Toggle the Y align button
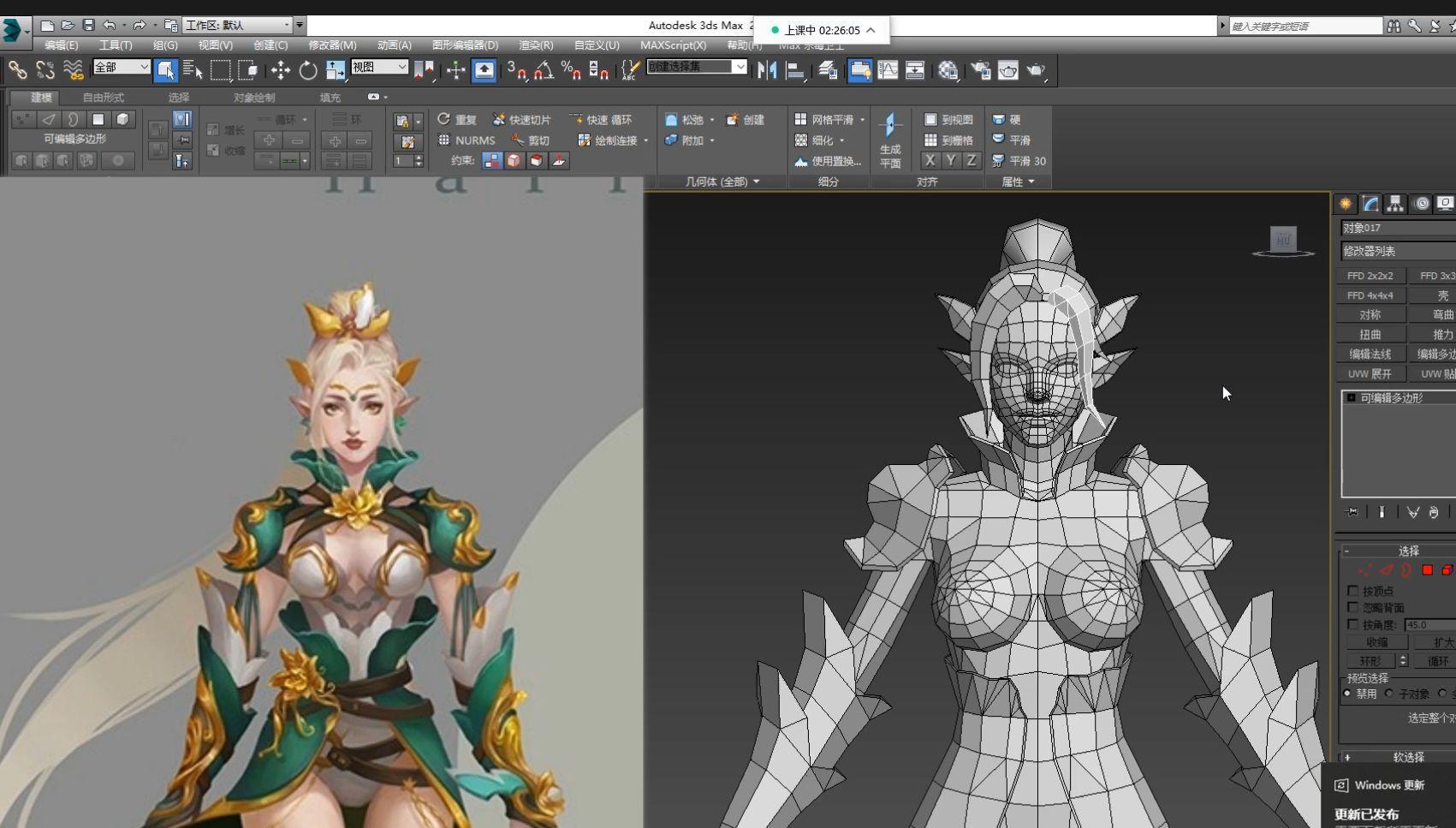This screenshot has height=828, width=1456. pos(951,160)
